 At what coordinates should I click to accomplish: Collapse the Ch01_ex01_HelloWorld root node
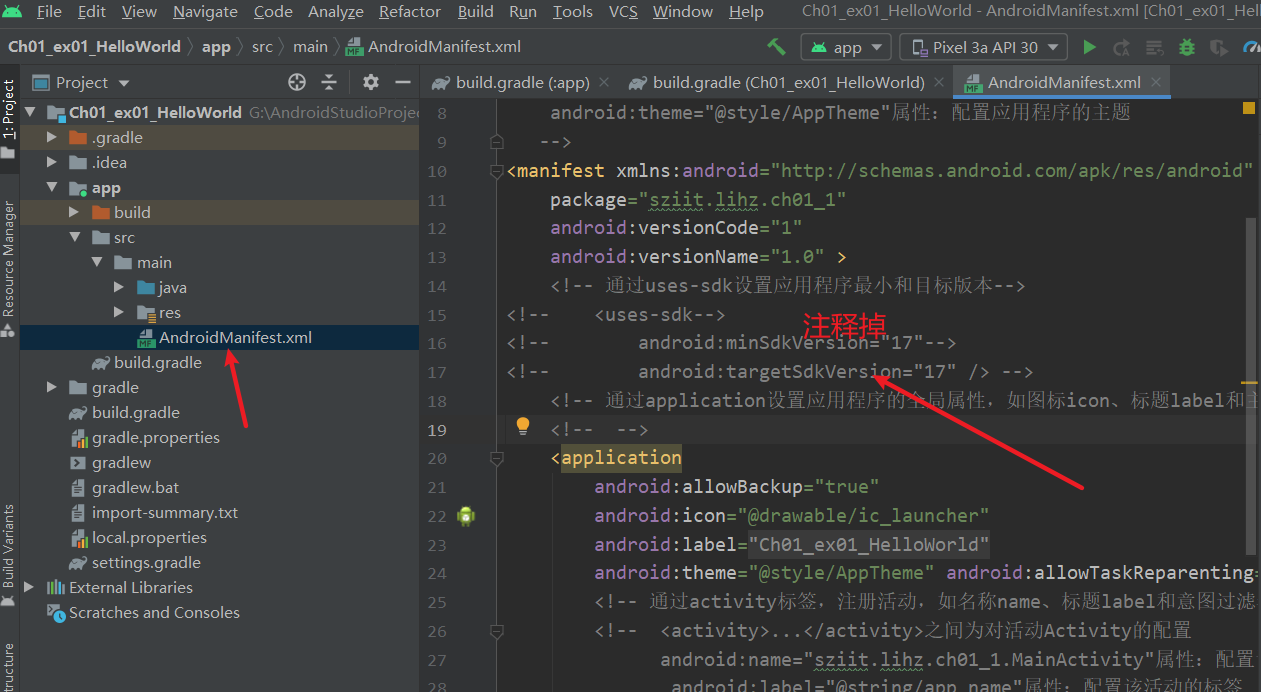click(x=29, y=112)
